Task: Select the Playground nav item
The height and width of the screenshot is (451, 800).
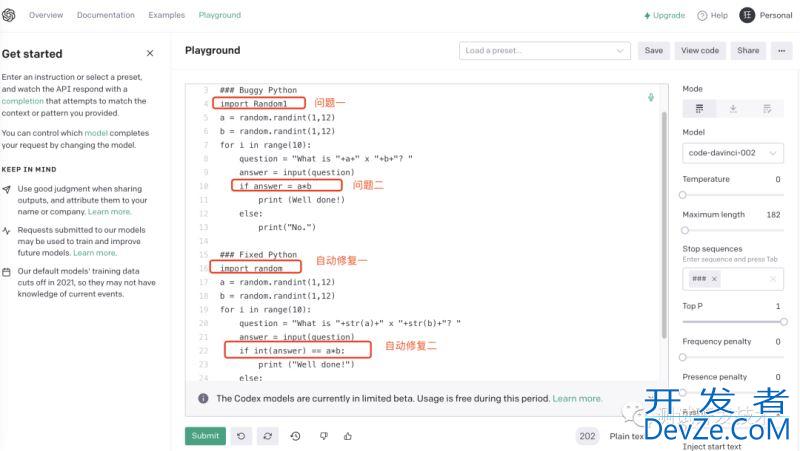Action: point(219,15)
